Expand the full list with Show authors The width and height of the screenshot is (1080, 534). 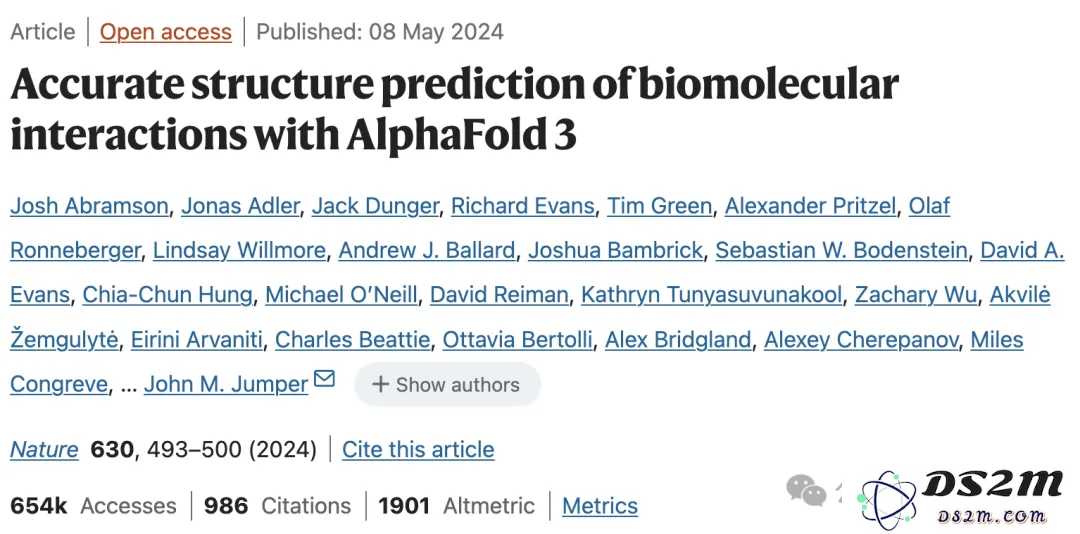click(x=447, y=384)
